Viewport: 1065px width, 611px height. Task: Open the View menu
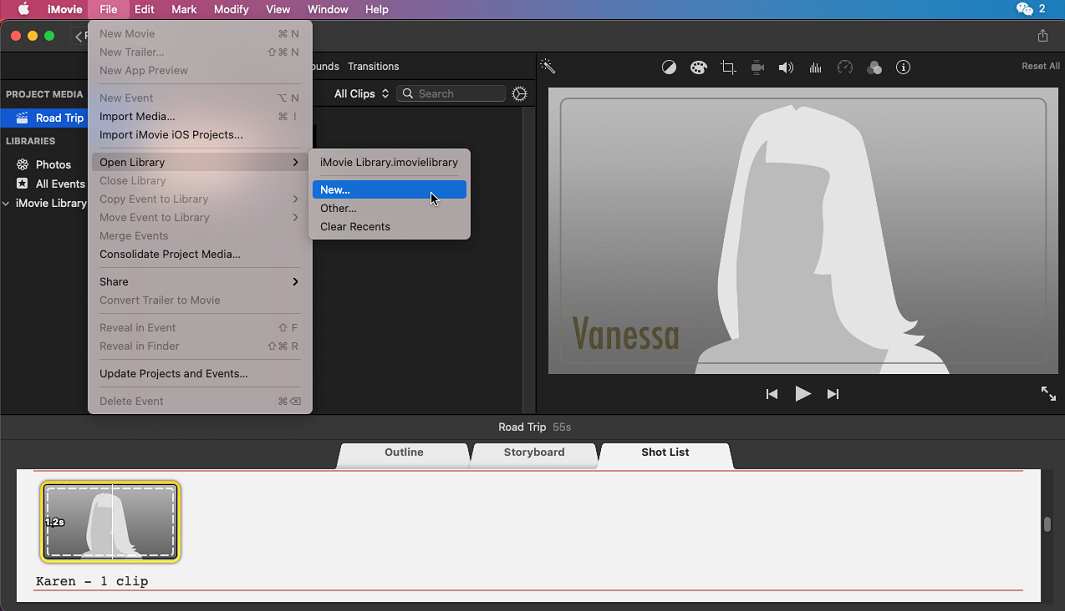point(278,9)
